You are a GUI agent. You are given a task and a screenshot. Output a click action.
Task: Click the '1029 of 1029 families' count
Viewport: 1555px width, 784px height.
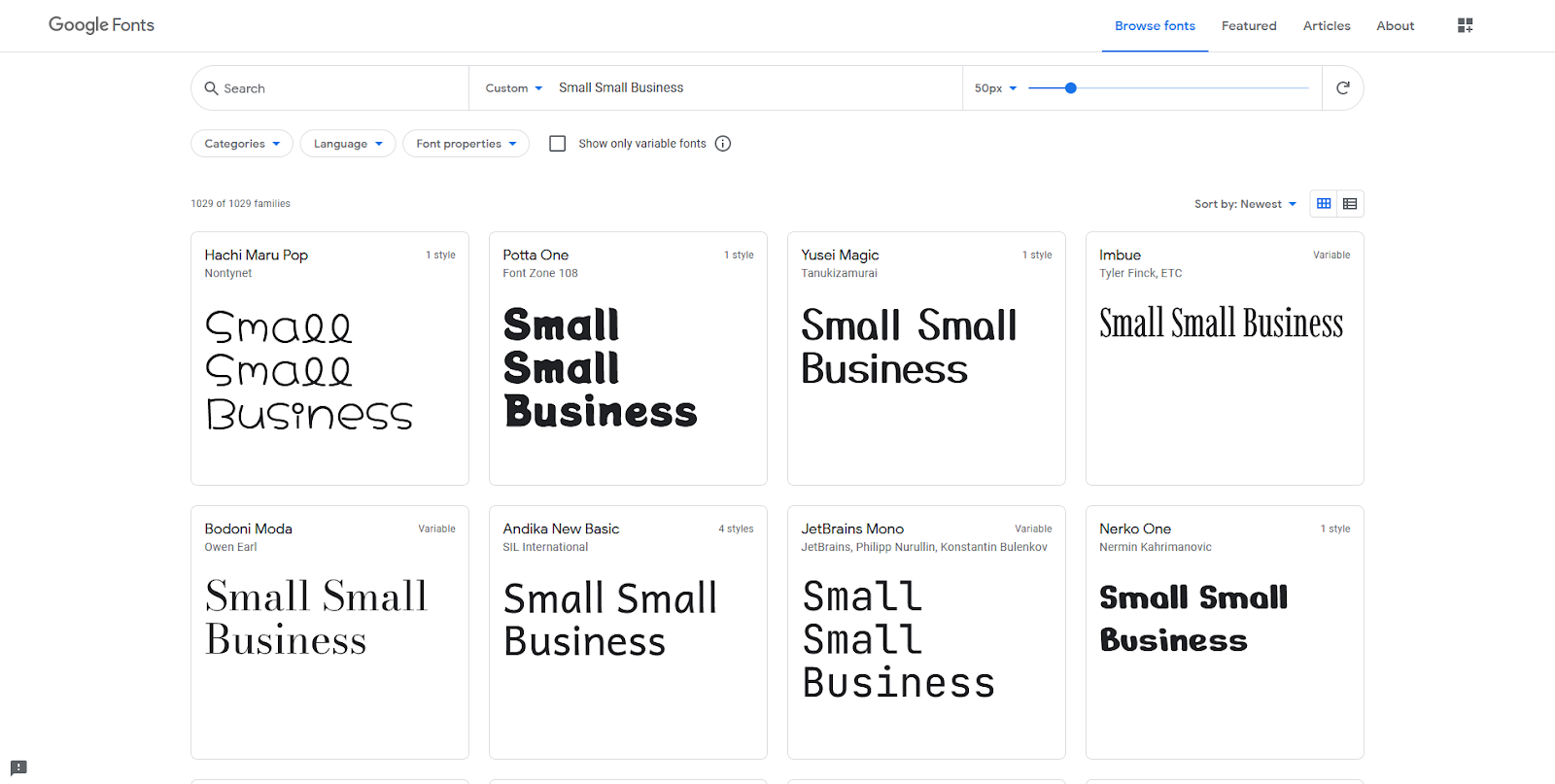(241, 204)
